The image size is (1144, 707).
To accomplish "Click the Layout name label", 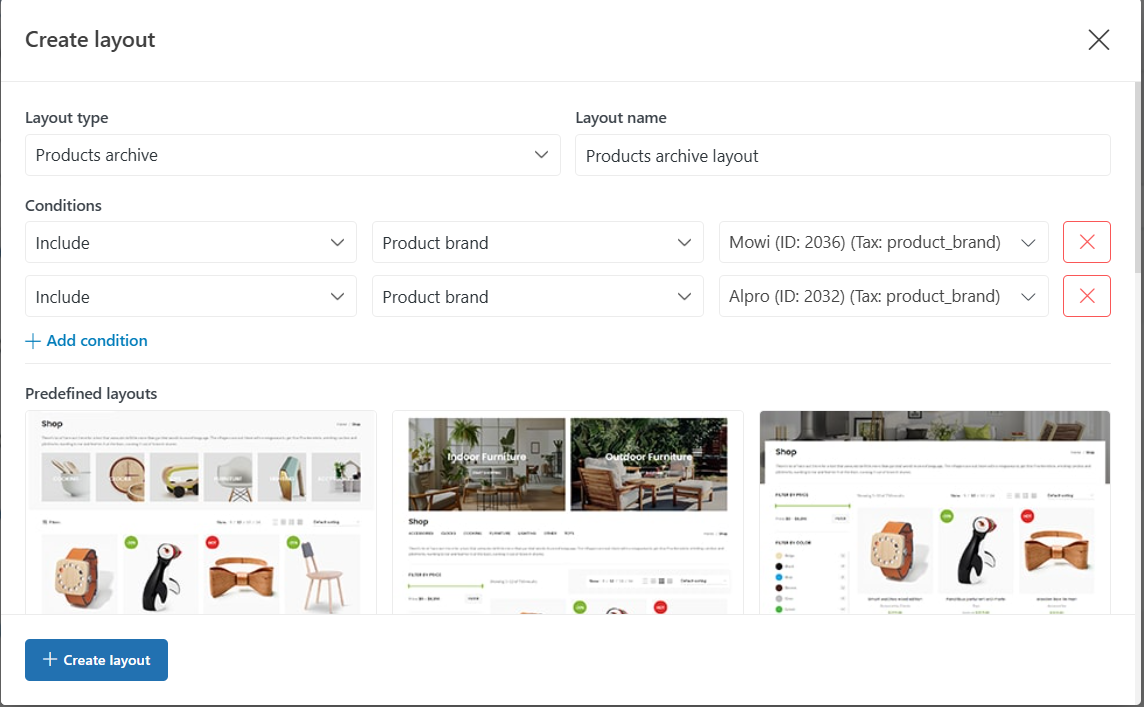I will tap(621, 117).
